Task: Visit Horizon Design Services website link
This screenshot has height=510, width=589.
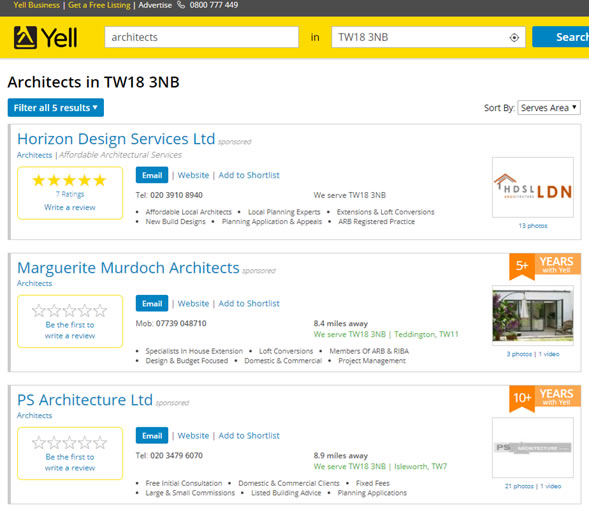Action: [193, 175]
